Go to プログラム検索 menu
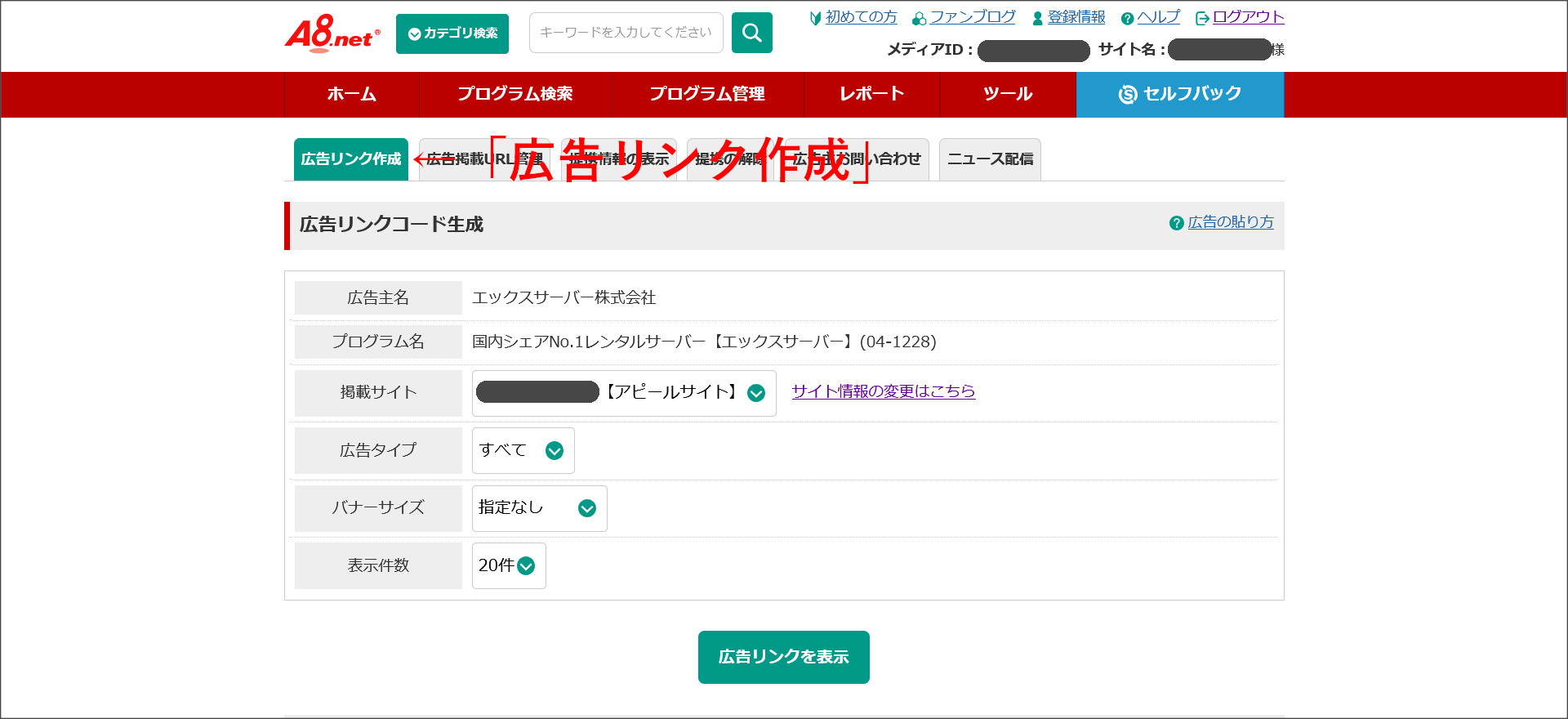This screenshot has height=719, width=1568. pyautogui.click(x=514, y=94)
